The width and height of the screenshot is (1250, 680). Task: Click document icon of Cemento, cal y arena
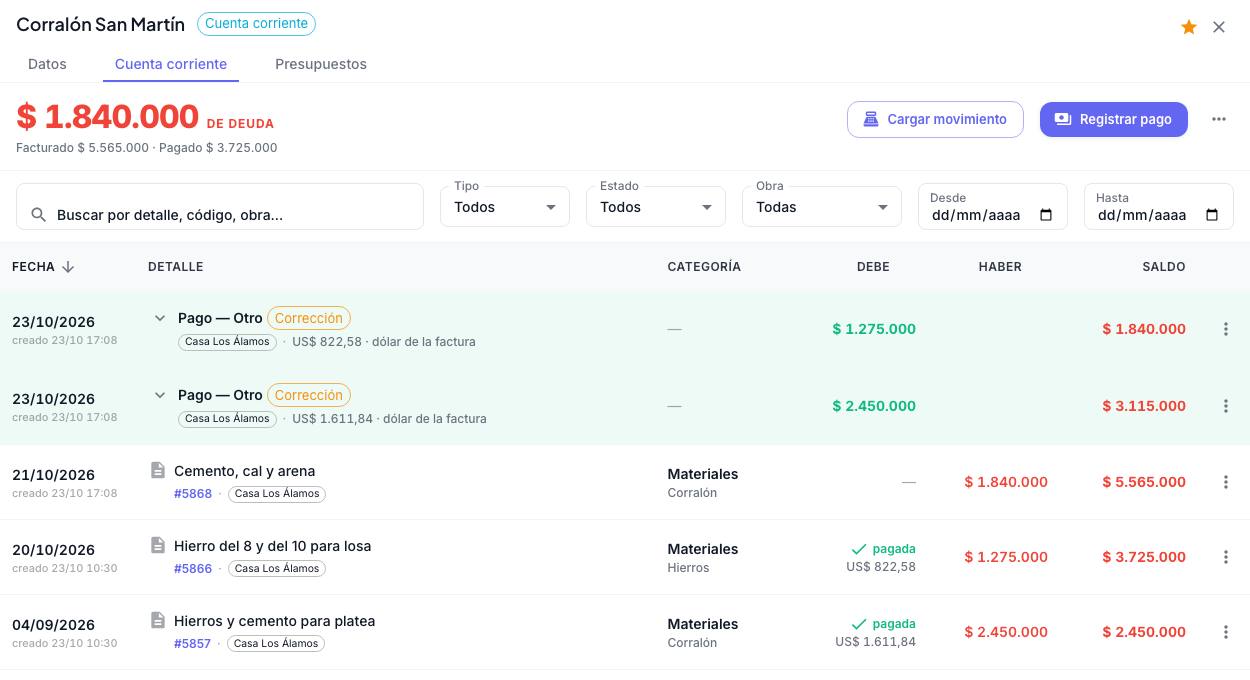tap(157, 470)
